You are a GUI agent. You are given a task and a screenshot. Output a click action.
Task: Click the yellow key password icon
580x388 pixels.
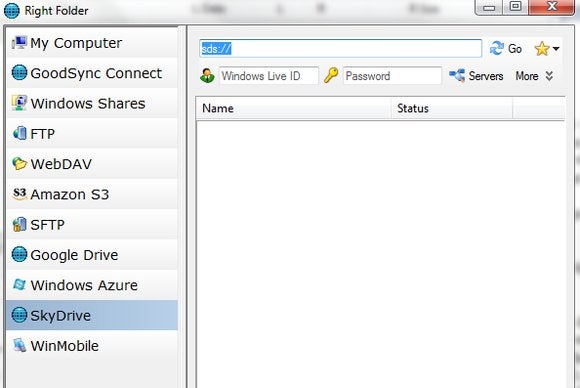pos(331,75)
